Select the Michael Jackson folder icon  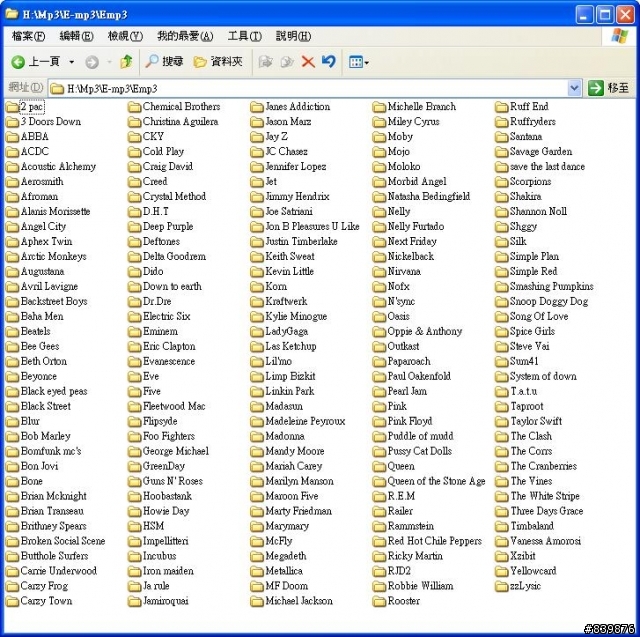tap(257, 601)
